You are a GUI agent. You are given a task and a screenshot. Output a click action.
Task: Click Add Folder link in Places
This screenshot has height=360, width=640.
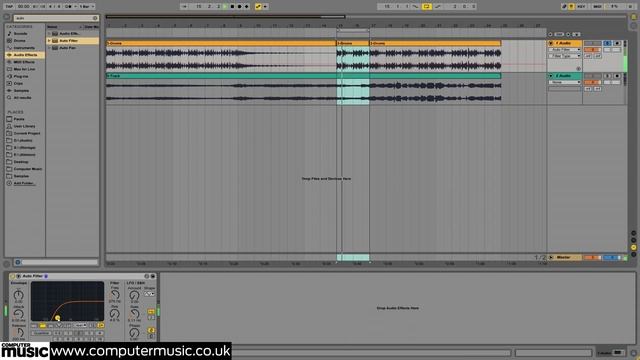(x=24, y=183)
